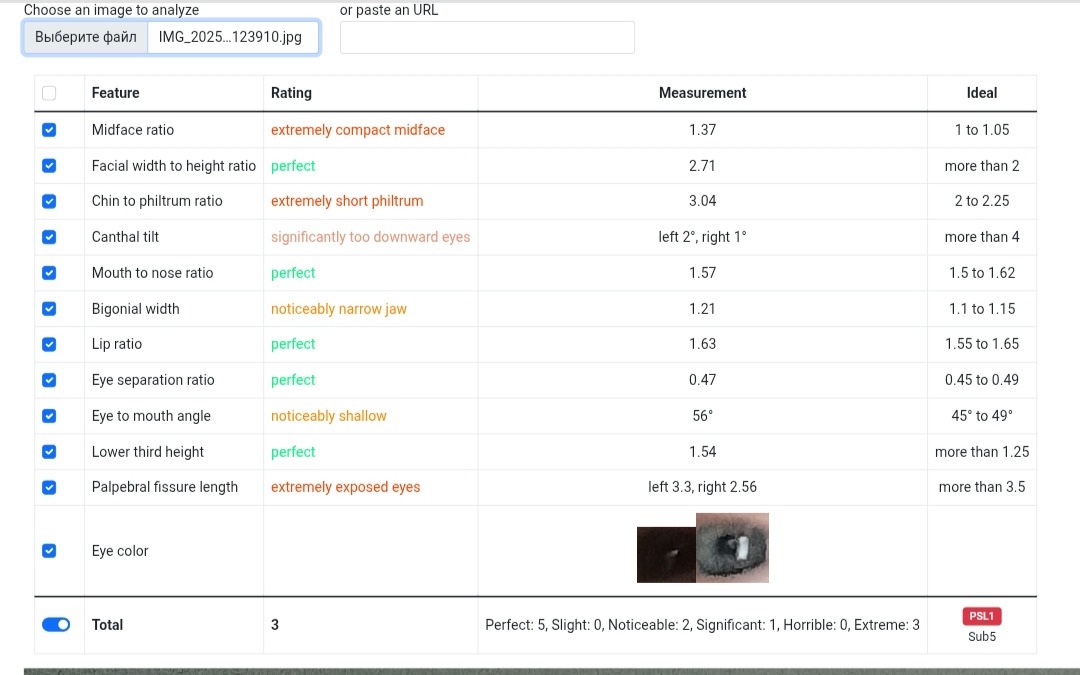Toggle the select-all checkbox in header
Image resolution: width=1080 pixels, height=675 pixels.
(x=49, y=93)
